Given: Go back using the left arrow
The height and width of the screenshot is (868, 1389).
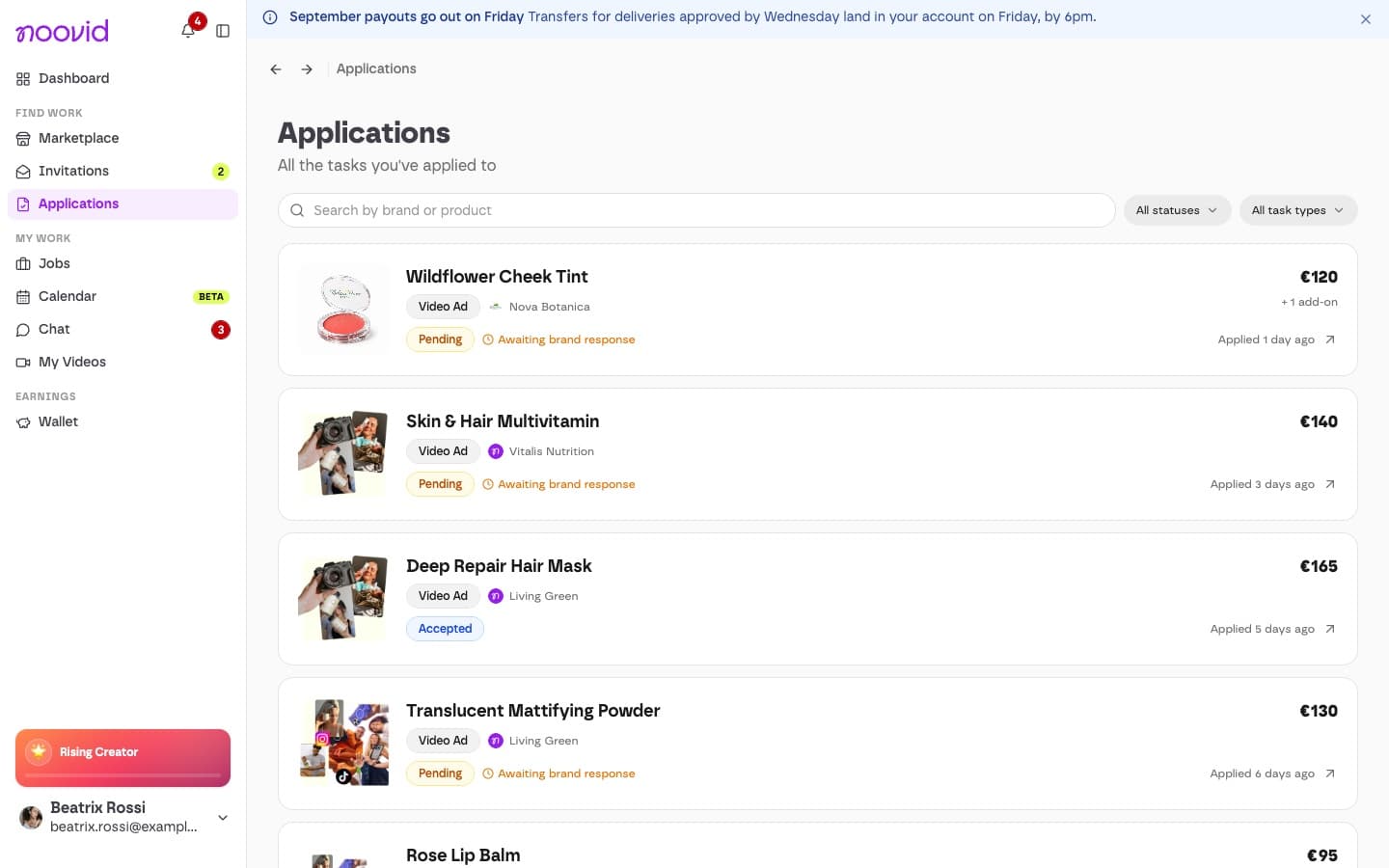Looking at the screenshot, I should coord(276,69).
